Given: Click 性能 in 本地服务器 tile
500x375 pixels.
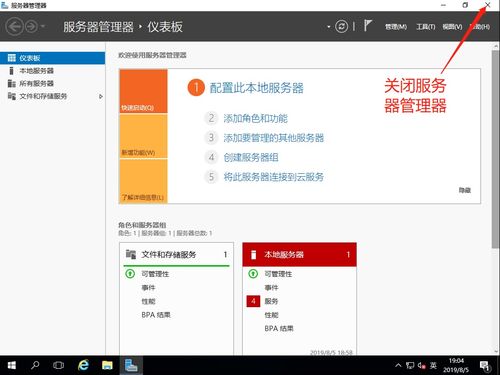Looking at the screenshot, I should (271, 315).
